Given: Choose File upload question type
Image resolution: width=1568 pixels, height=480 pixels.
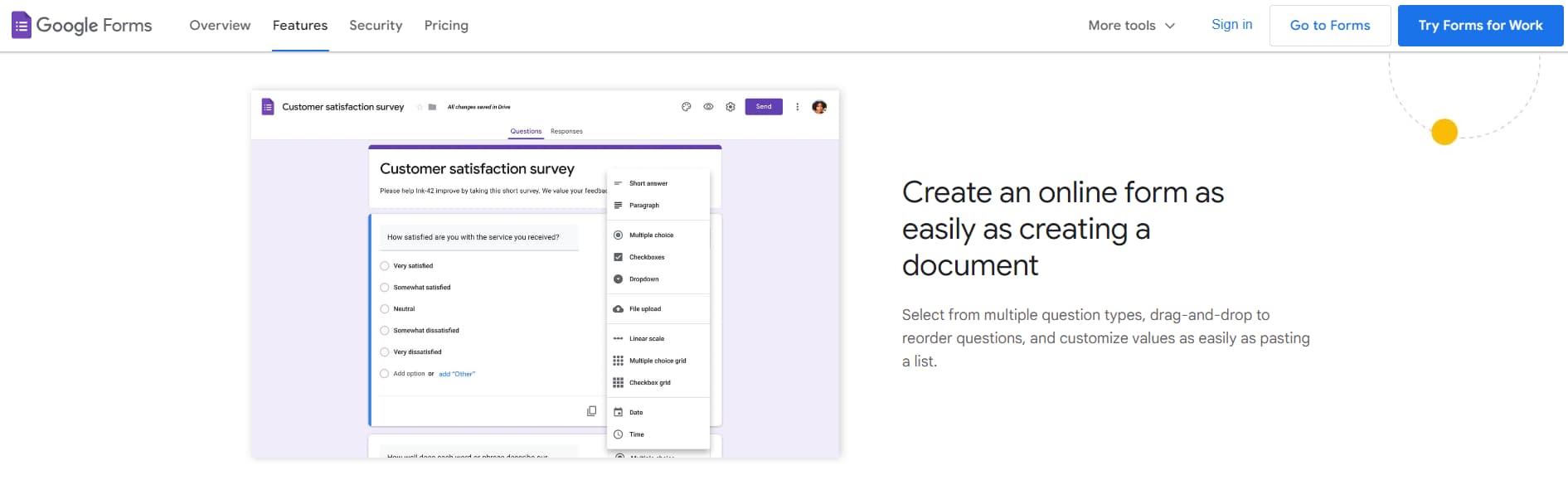Looking at the screenshot, I should (658, 309).
